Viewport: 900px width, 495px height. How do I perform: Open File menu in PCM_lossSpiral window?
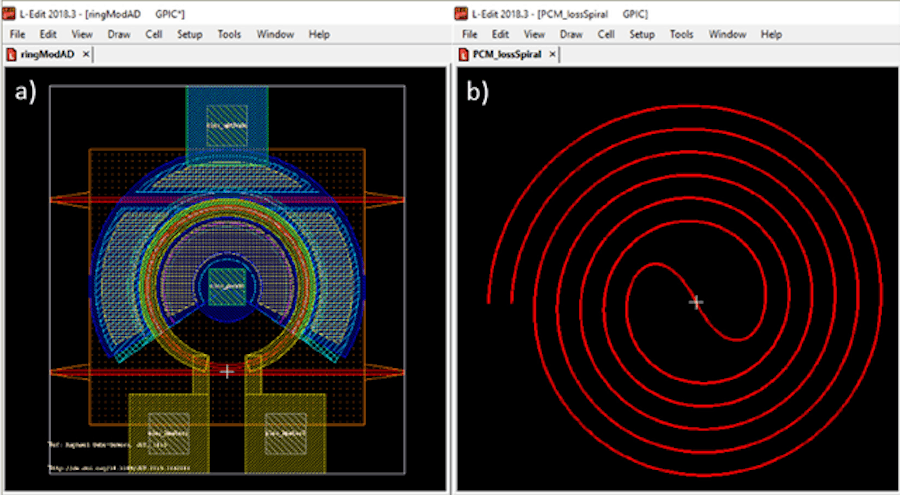(470, 34)
